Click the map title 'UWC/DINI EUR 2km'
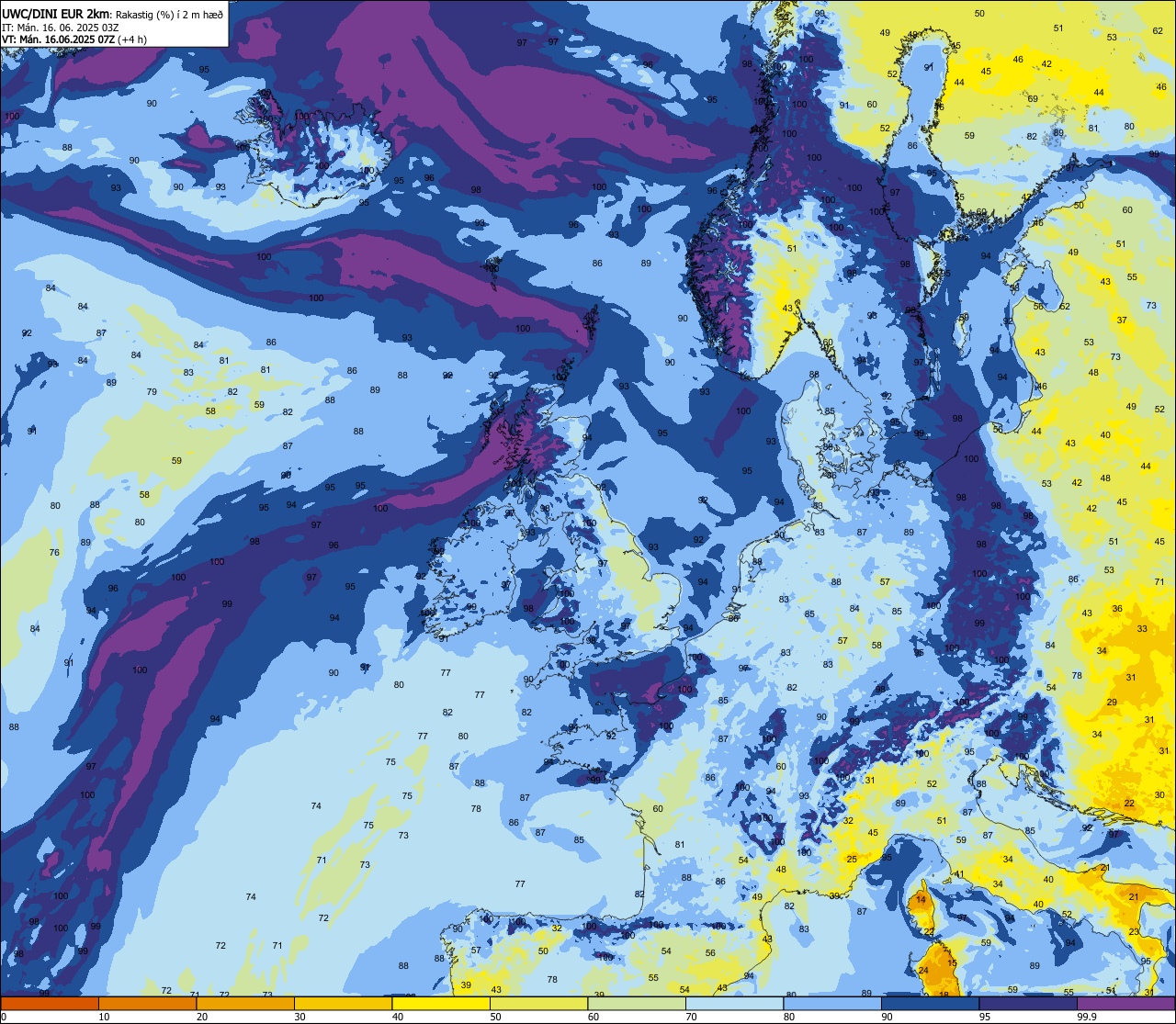This screenshot has width=1176, height=1024. [56, 14]
